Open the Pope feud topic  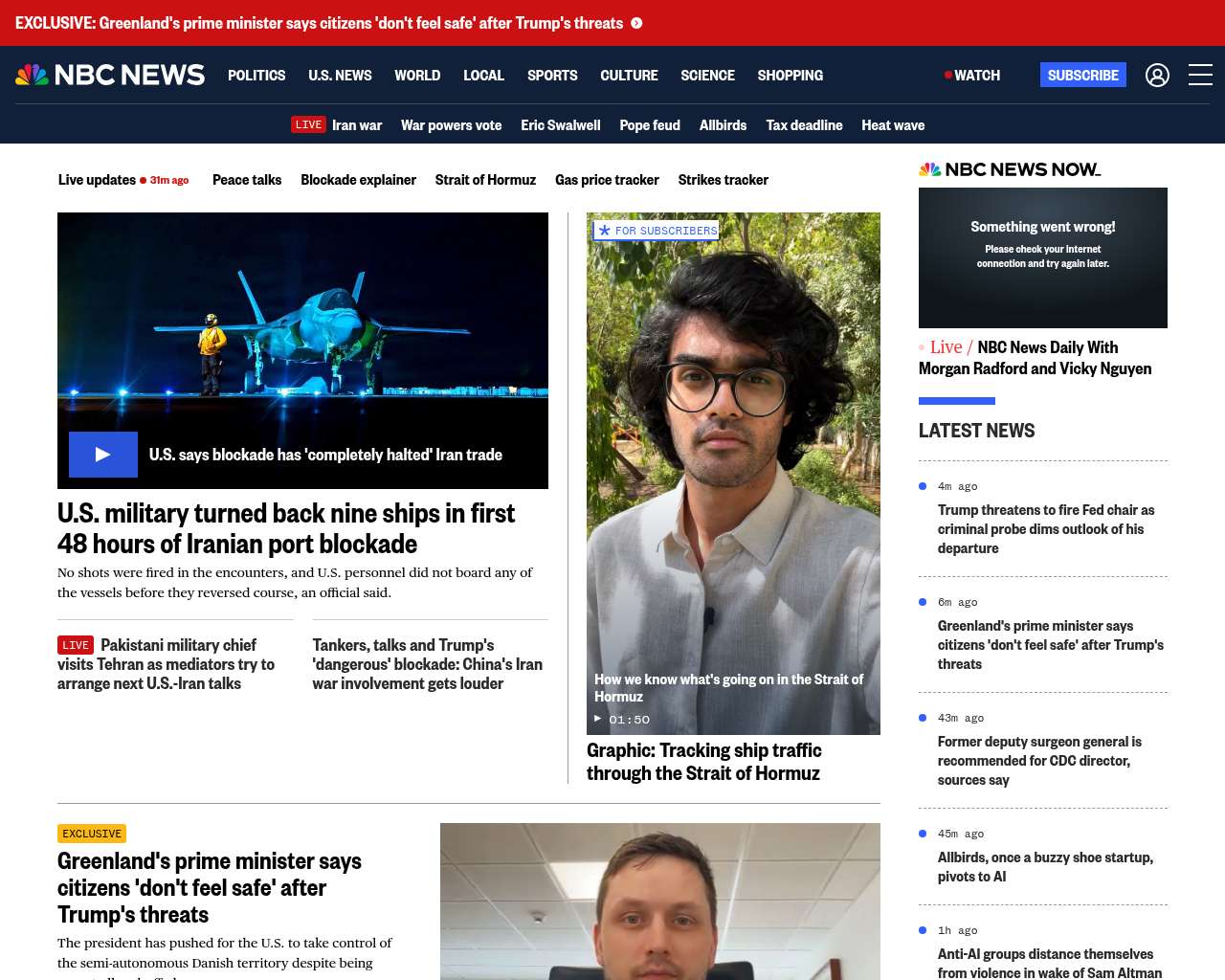point(650,124)
